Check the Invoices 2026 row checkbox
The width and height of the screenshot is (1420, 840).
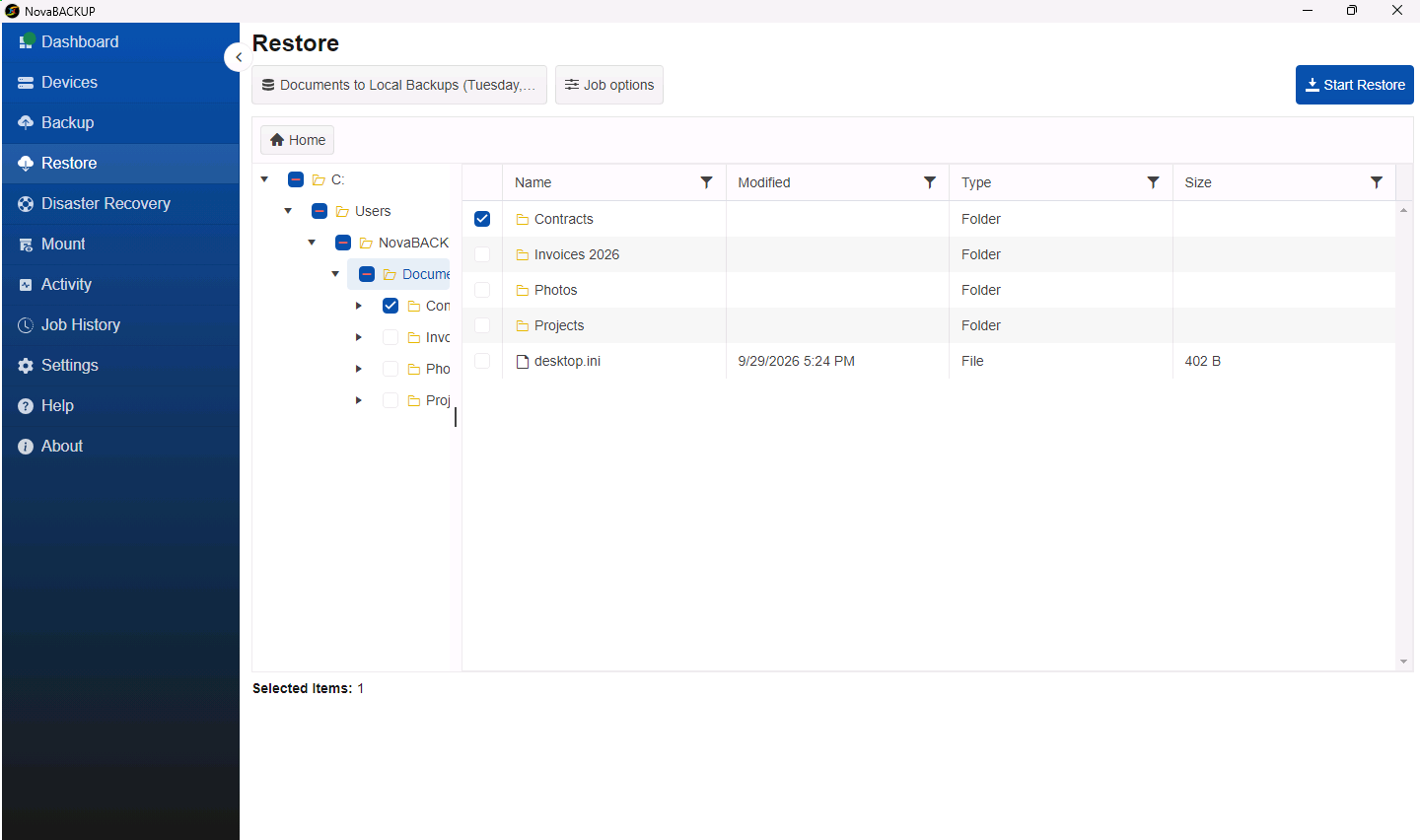pyautogui.click(x=482, y=254)
